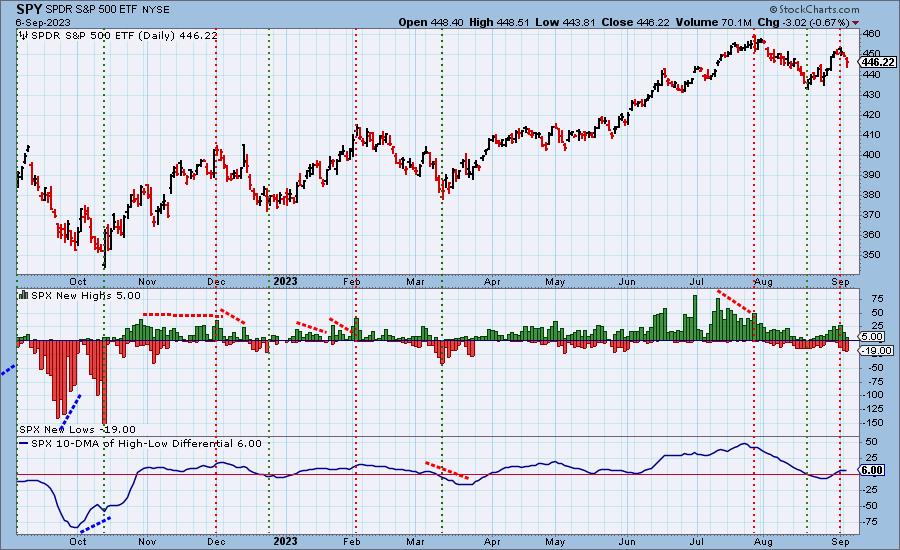Click the Mar label on the bottom time axis
Screen dimensions: 900x550
(415, 541)
